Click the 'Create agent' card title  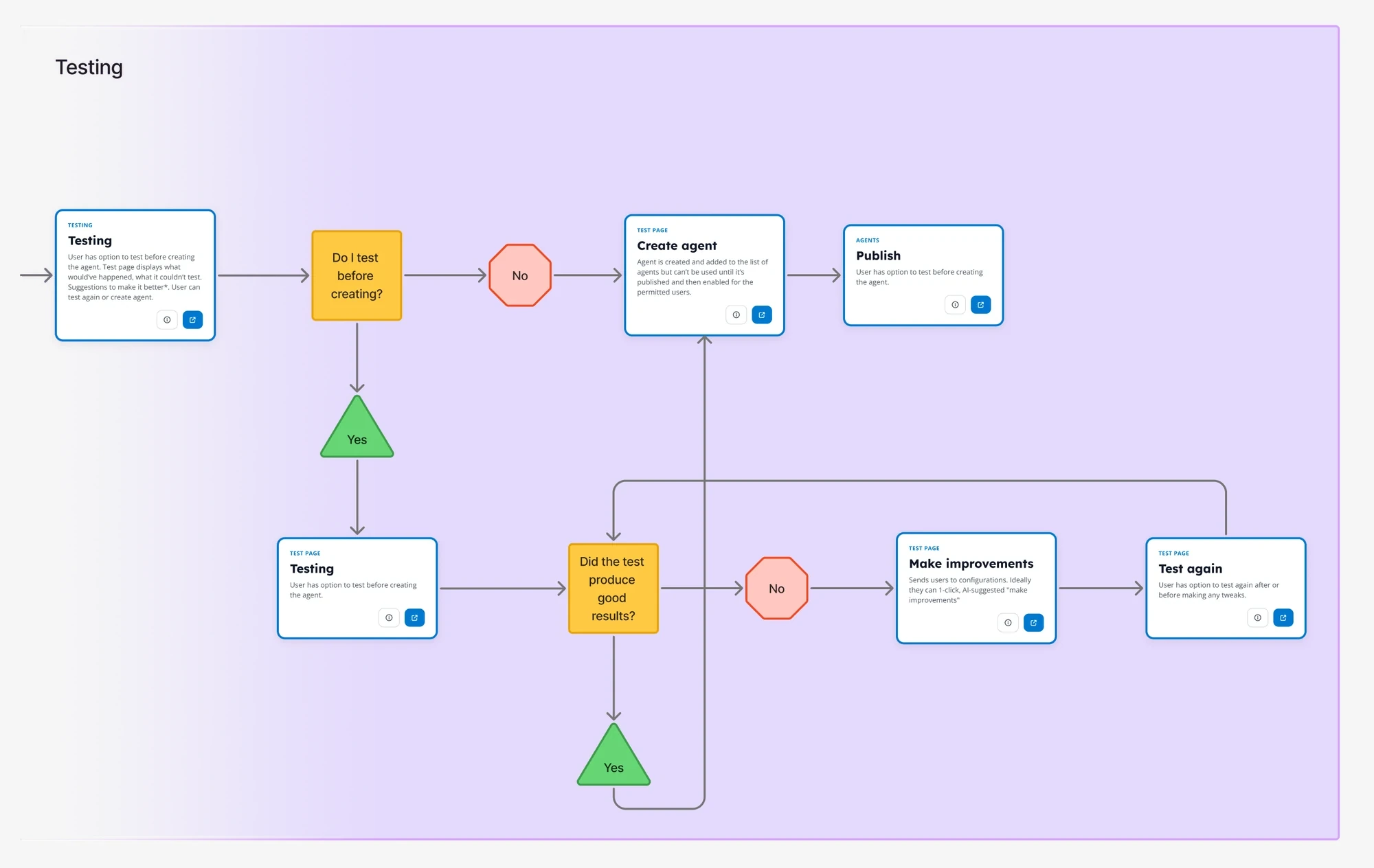coord(677,246)
